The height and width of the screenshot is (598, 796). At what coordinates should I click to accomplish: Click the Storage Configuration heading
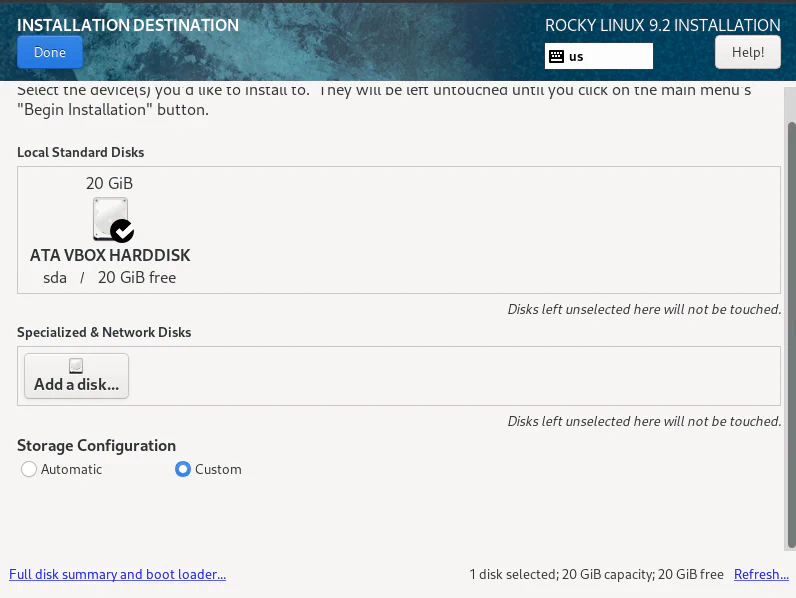point(96,445)
